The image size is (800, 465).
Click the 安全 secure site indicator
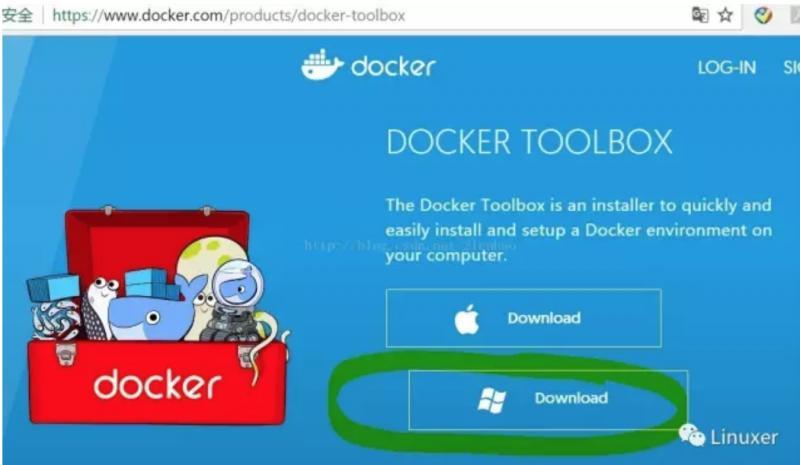17,15
